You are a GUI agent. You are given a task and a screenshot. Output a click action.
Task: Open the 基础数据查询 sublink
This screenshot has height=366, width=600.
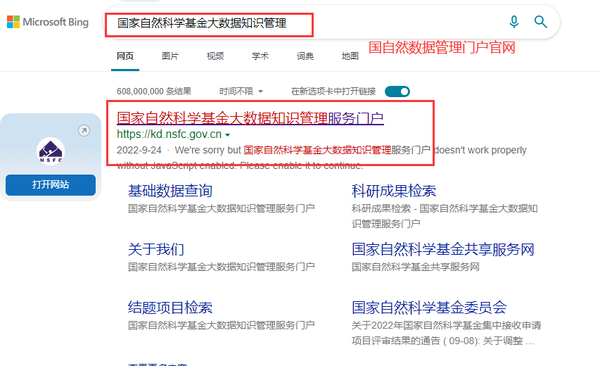coord(170,191)
